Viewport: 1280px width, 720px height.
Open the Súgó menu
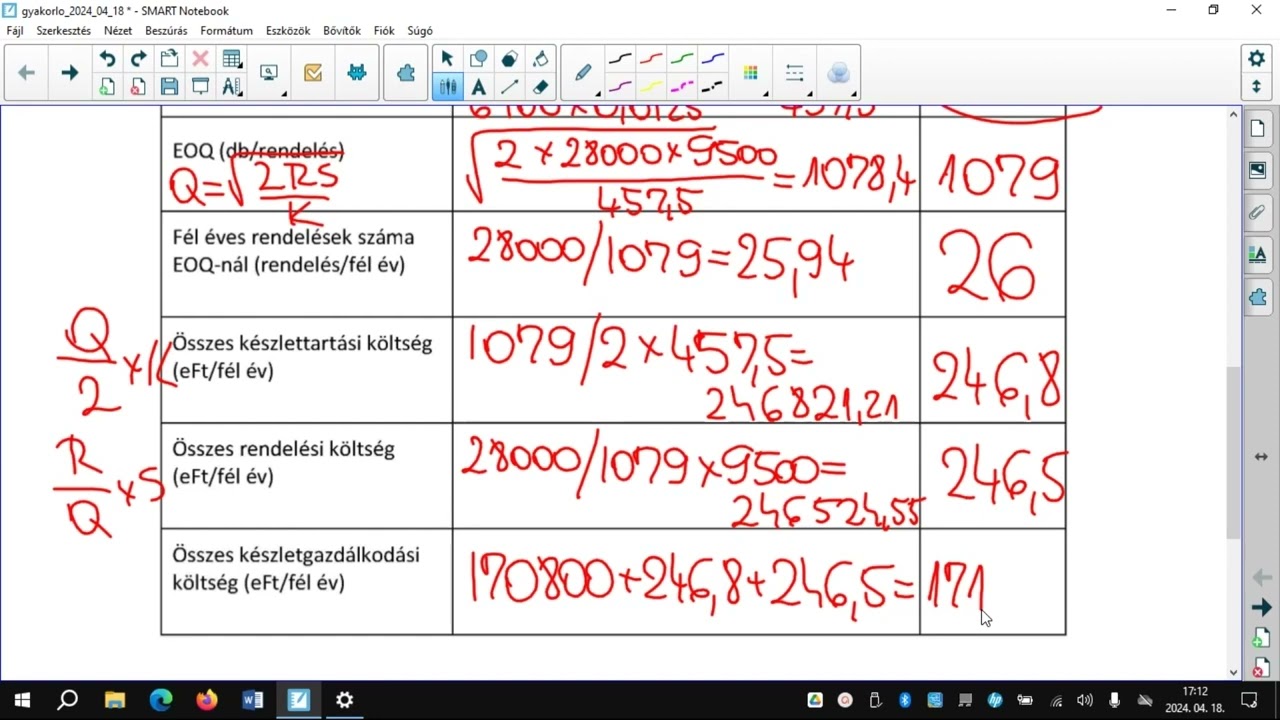click(420, 31)
